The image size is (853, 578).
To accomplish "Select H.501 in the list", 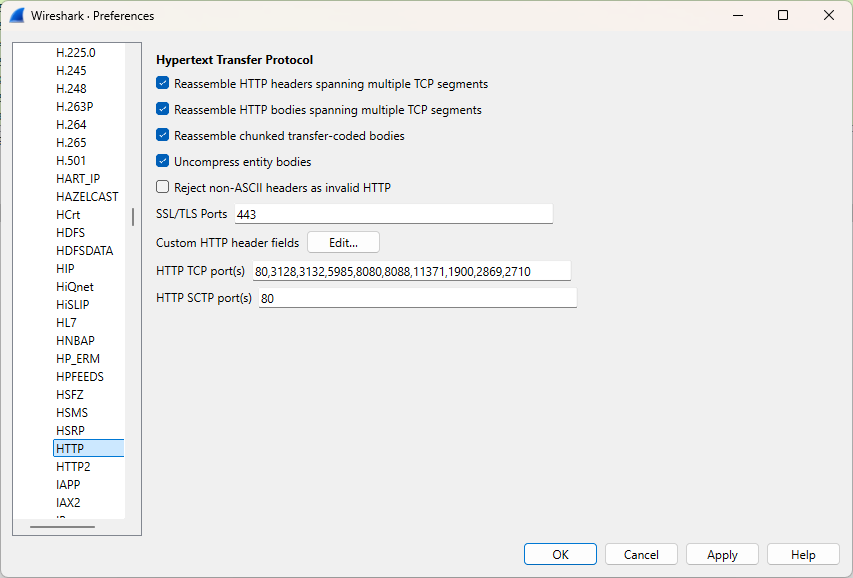I will point(71,161).
